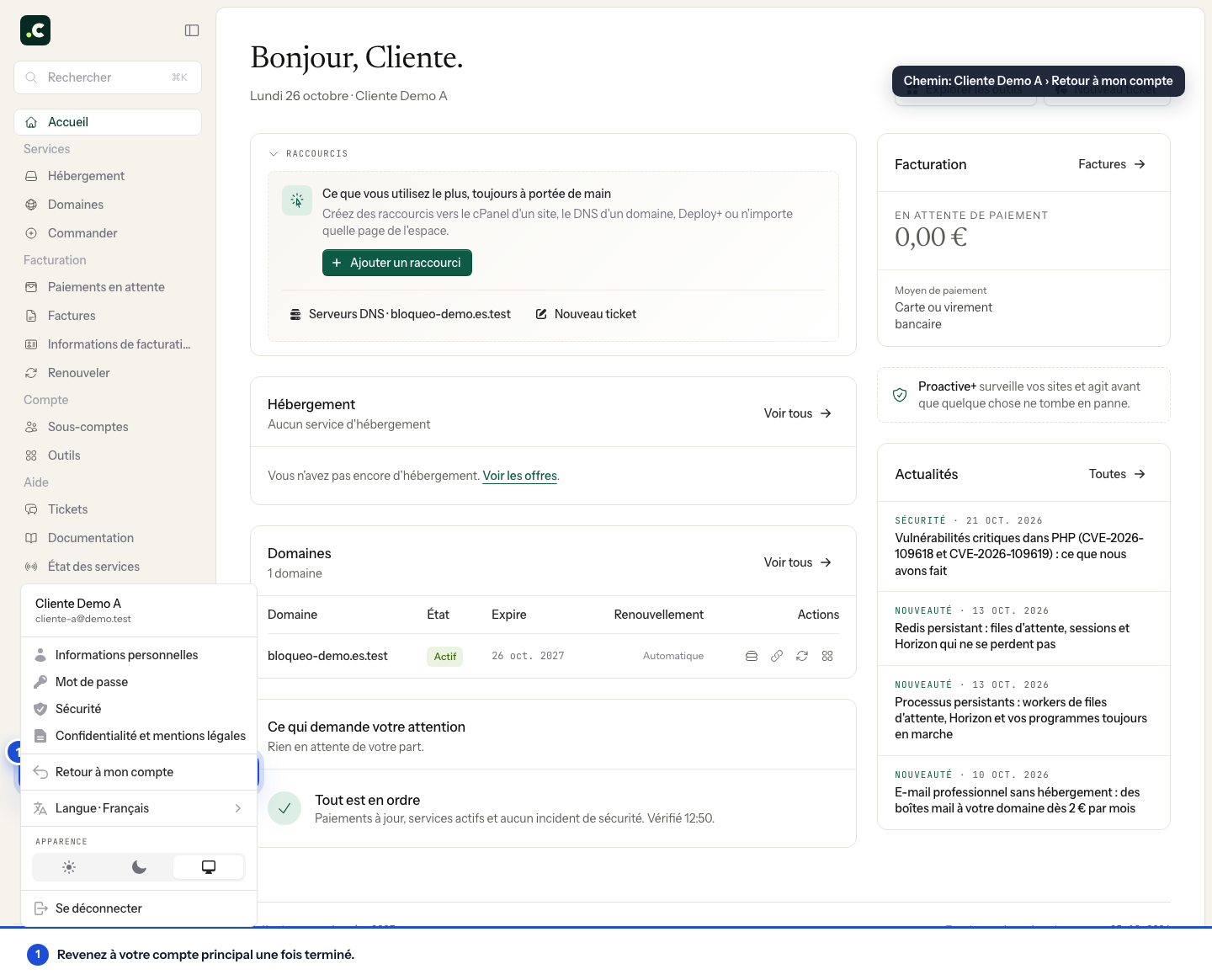
Task: Click the green C logo
Action: pyautogui.click(x=35, y=30)
